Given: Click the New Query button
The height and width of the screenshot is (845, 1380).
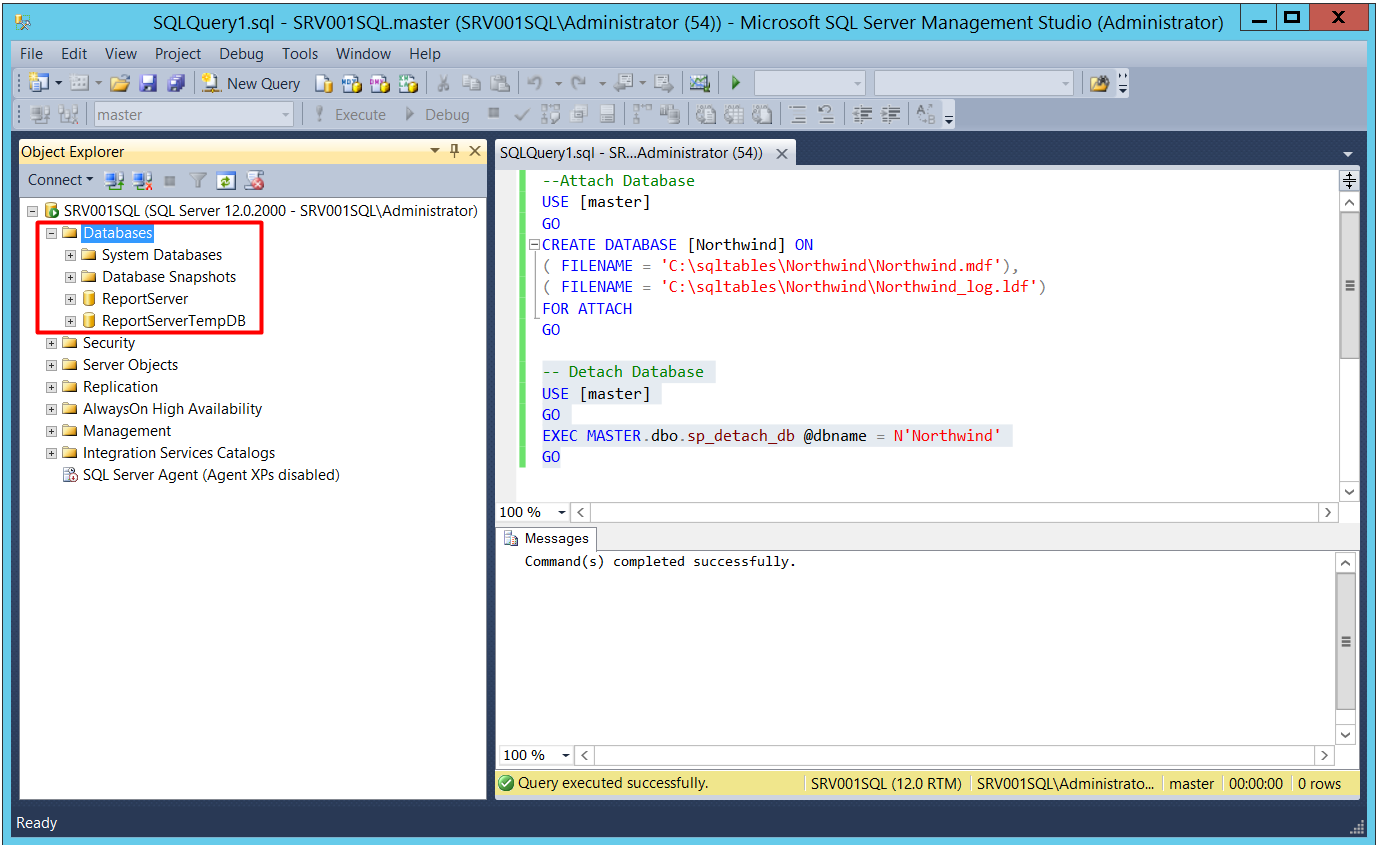Looking at the screenshot, I should pos(250,83).
